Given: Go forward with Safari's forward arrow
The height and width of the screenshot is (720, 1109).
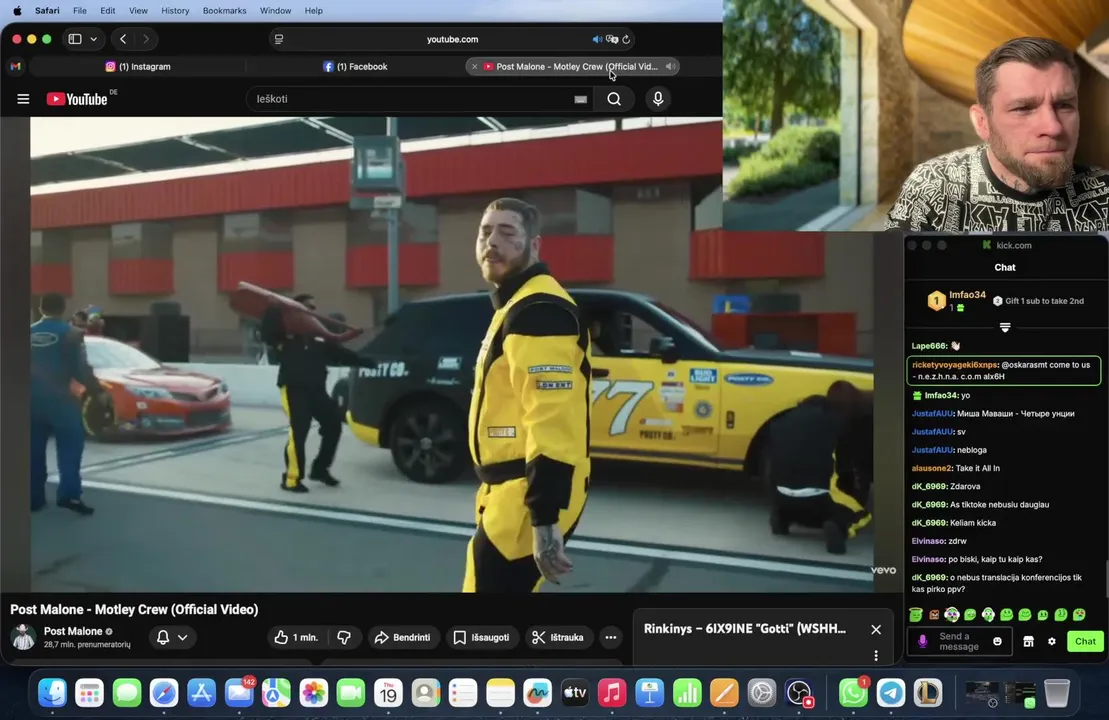Looking at the screenshot, I should tap(146, 39).
